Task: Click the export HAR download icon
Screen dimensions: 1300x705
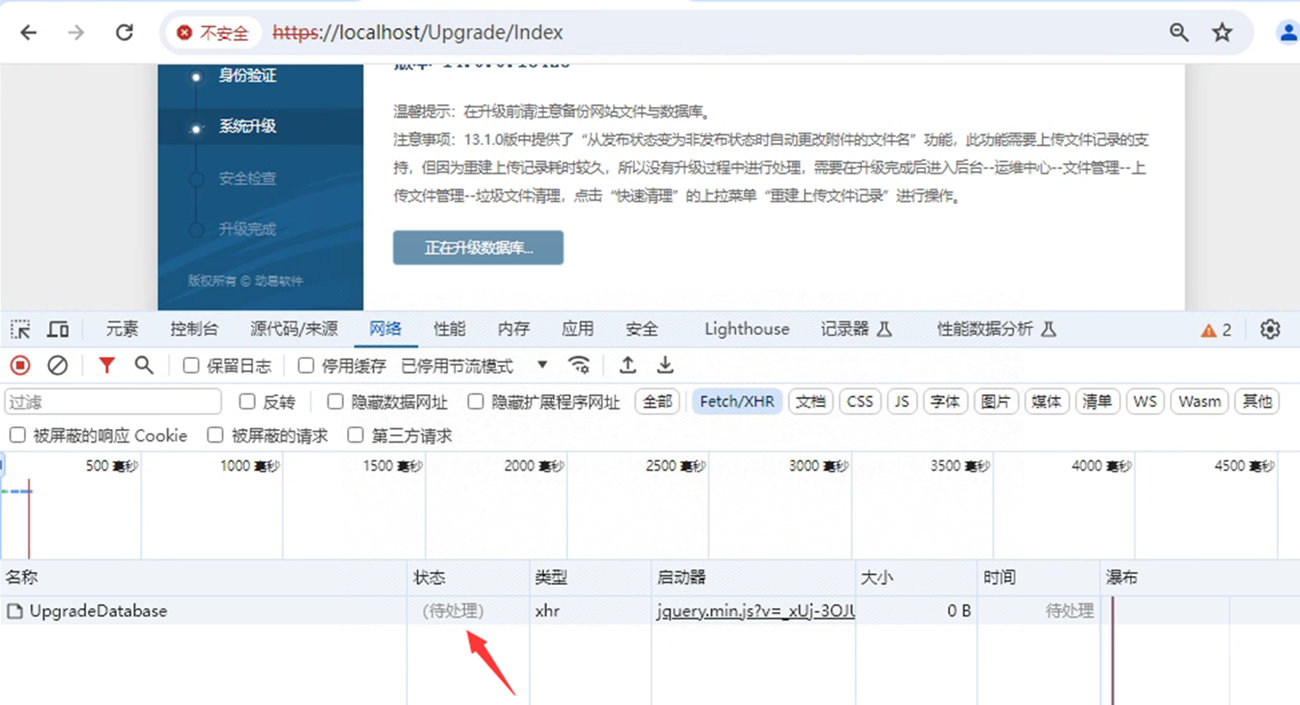Action: tap(665, 366)
